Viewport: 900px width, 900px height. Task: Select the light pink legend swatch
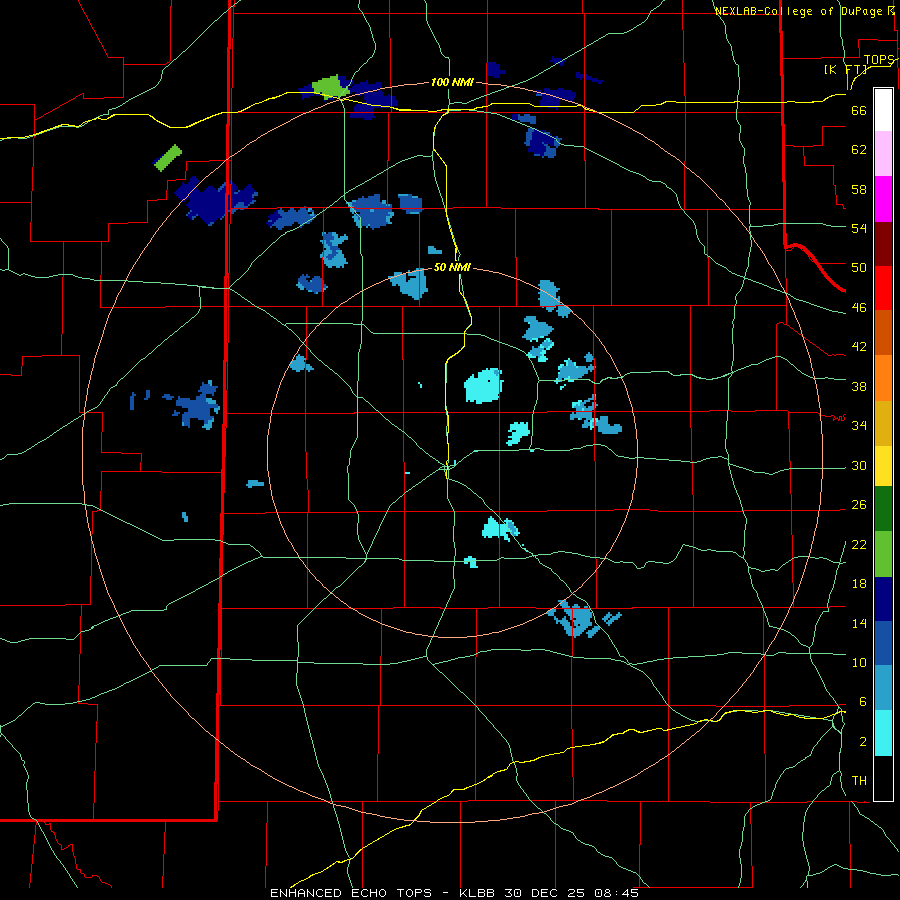pyautogui.click(x=883, y=153)
